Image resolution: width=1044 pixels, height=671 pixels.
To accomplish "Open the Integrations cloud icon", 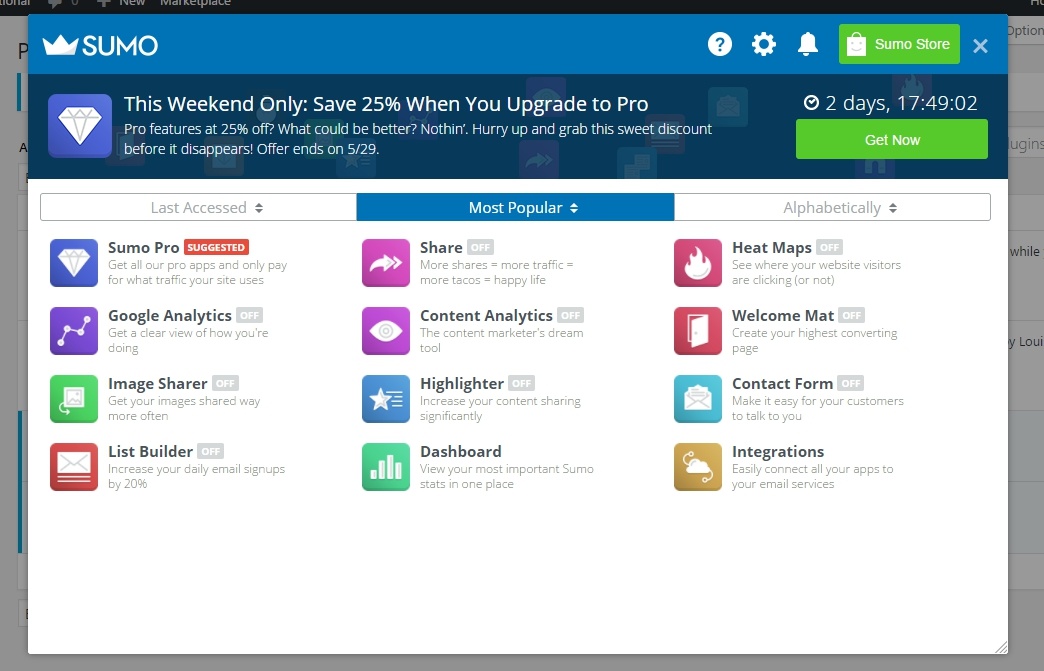I will tap(698, 467).
